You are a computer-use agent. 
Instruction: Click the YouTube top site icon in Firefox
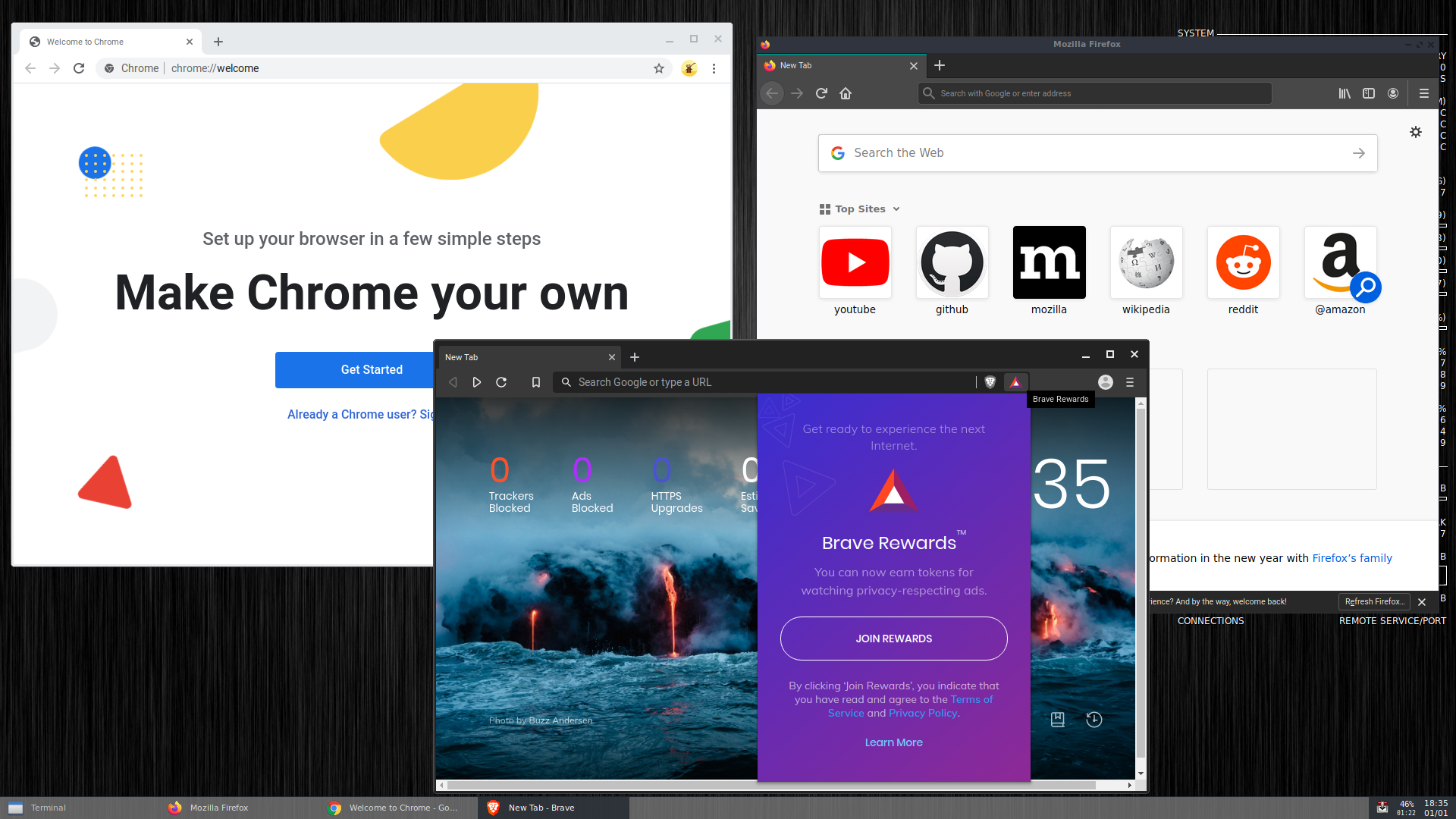(855, 262)
